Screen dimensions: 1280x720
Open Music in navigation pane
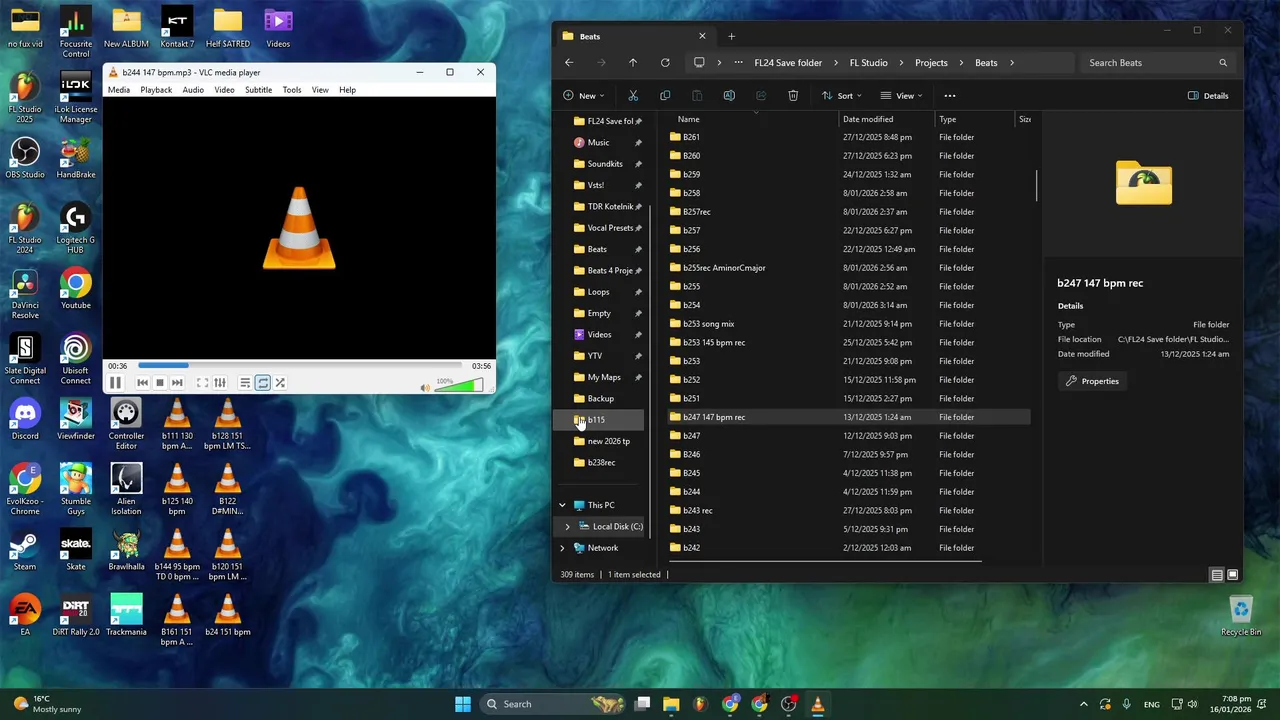pyautogui.click(x=598, y=143)
